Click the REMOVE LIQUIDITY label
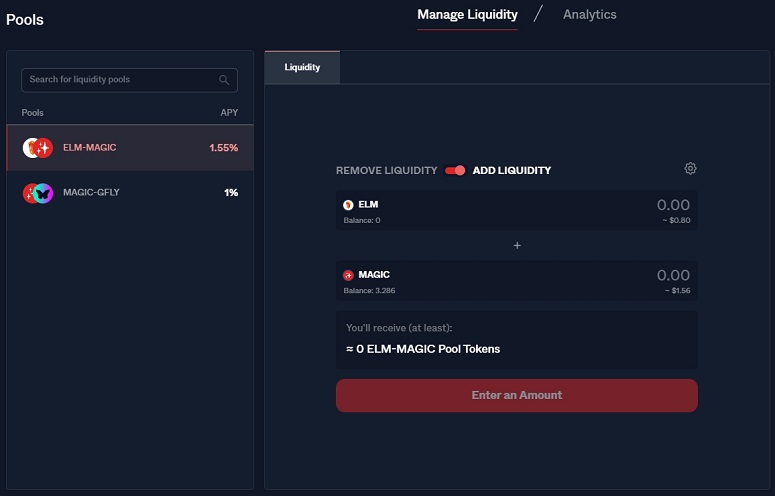The image size is (775, 496). click(x=387, y=170)
